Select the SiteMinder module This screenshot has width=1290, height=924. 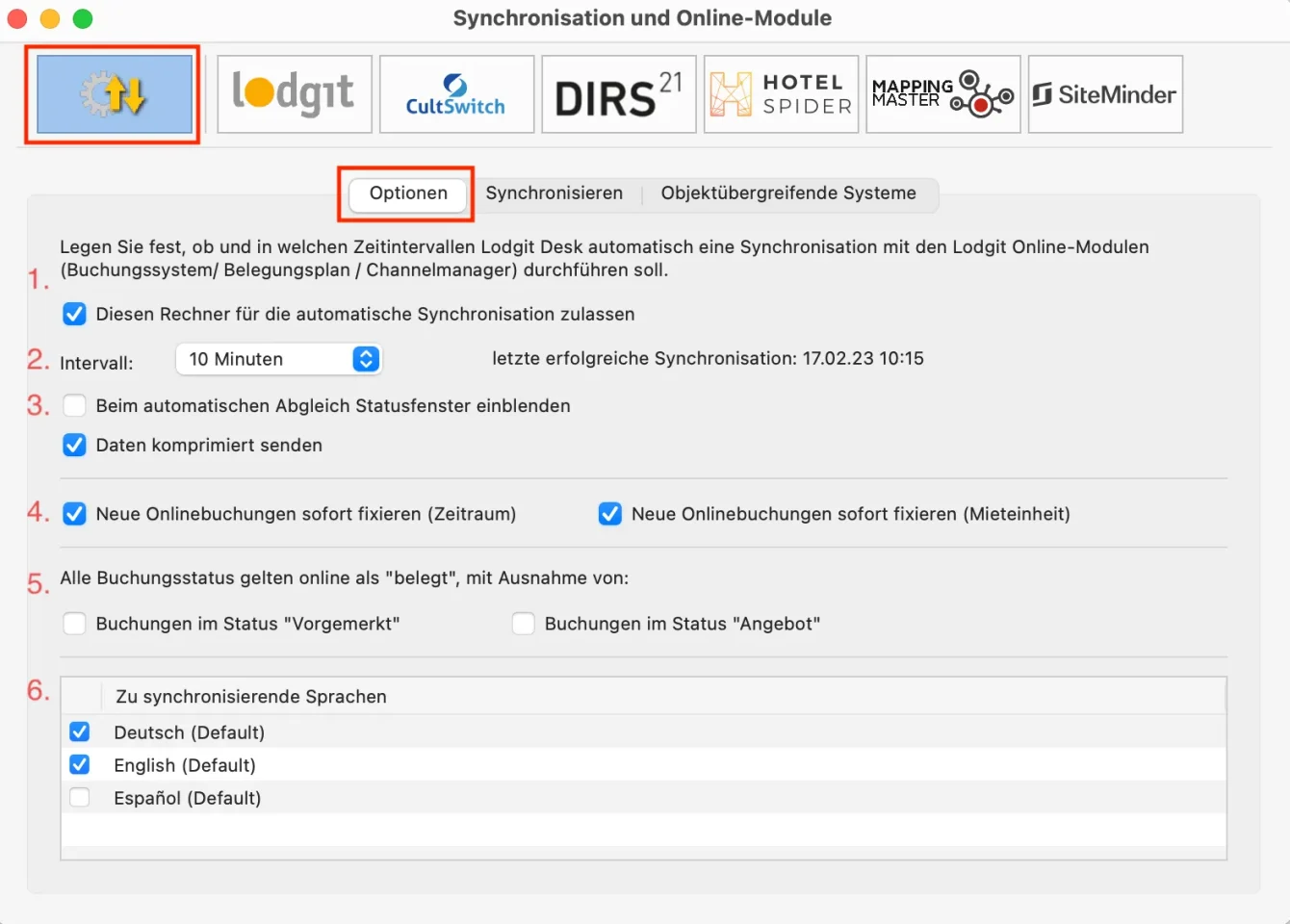1105,94
